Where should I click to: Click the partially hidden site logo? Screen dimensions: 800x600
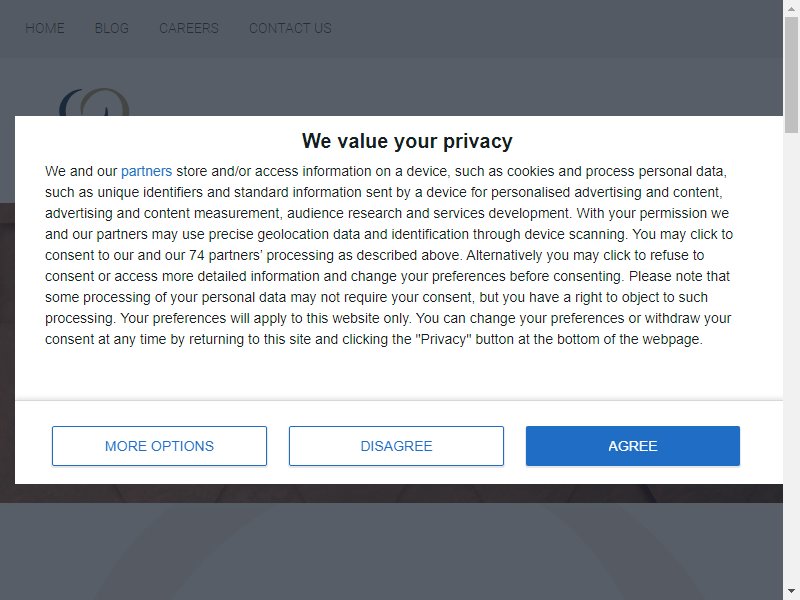[94, 102]
